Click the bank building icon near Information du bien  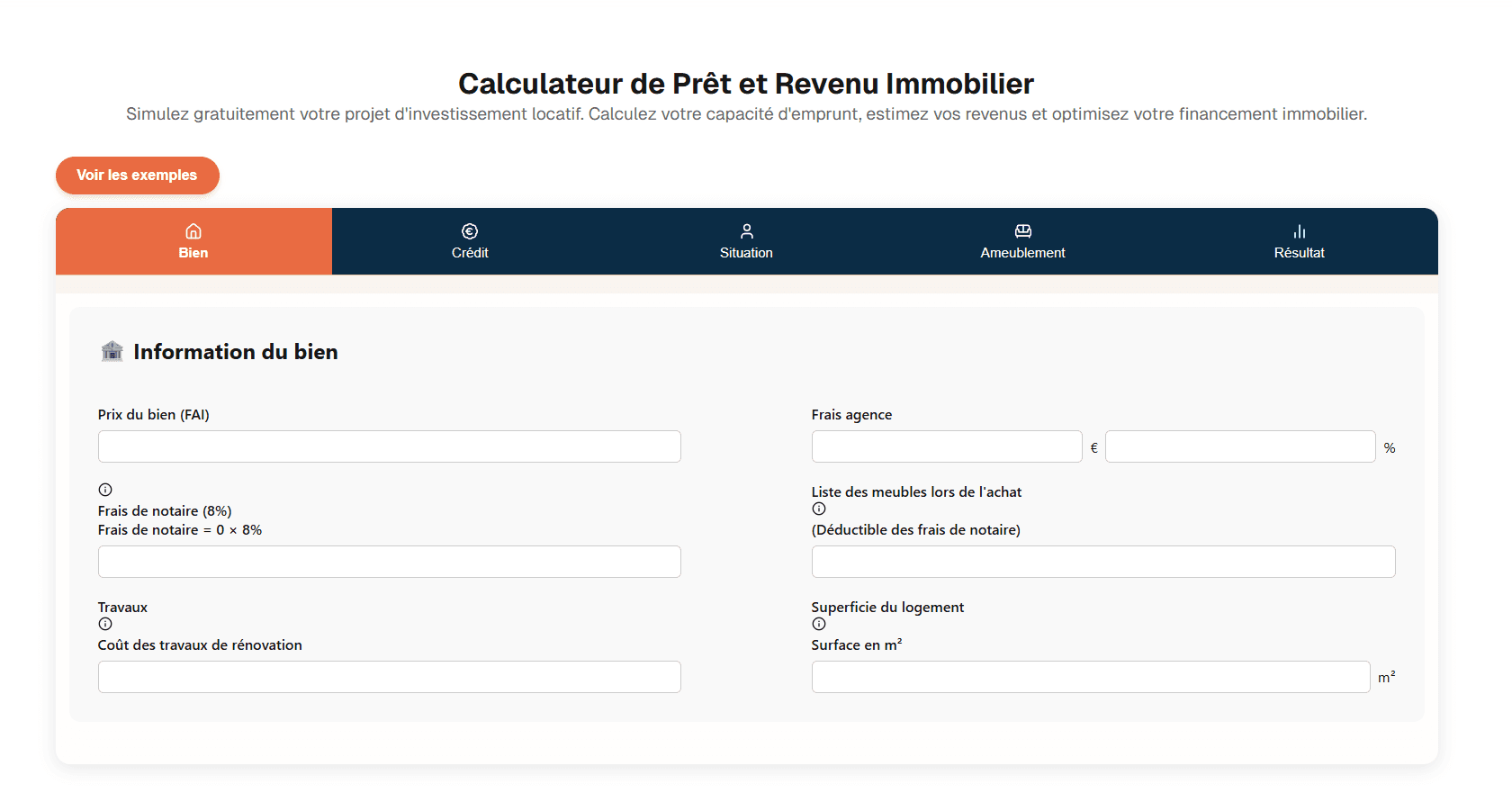coord(112,351)
